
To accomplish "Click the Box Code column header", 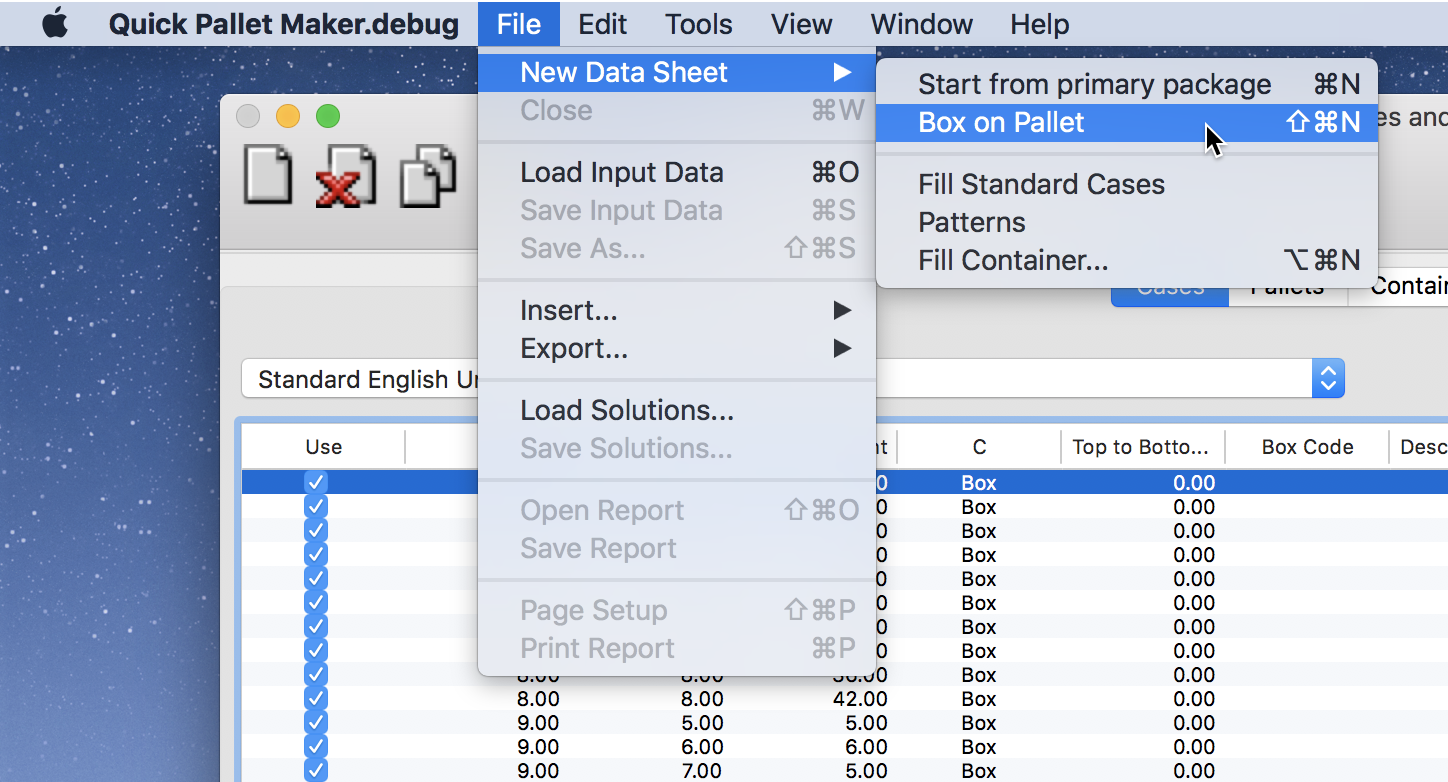I will pos(1307,447).
